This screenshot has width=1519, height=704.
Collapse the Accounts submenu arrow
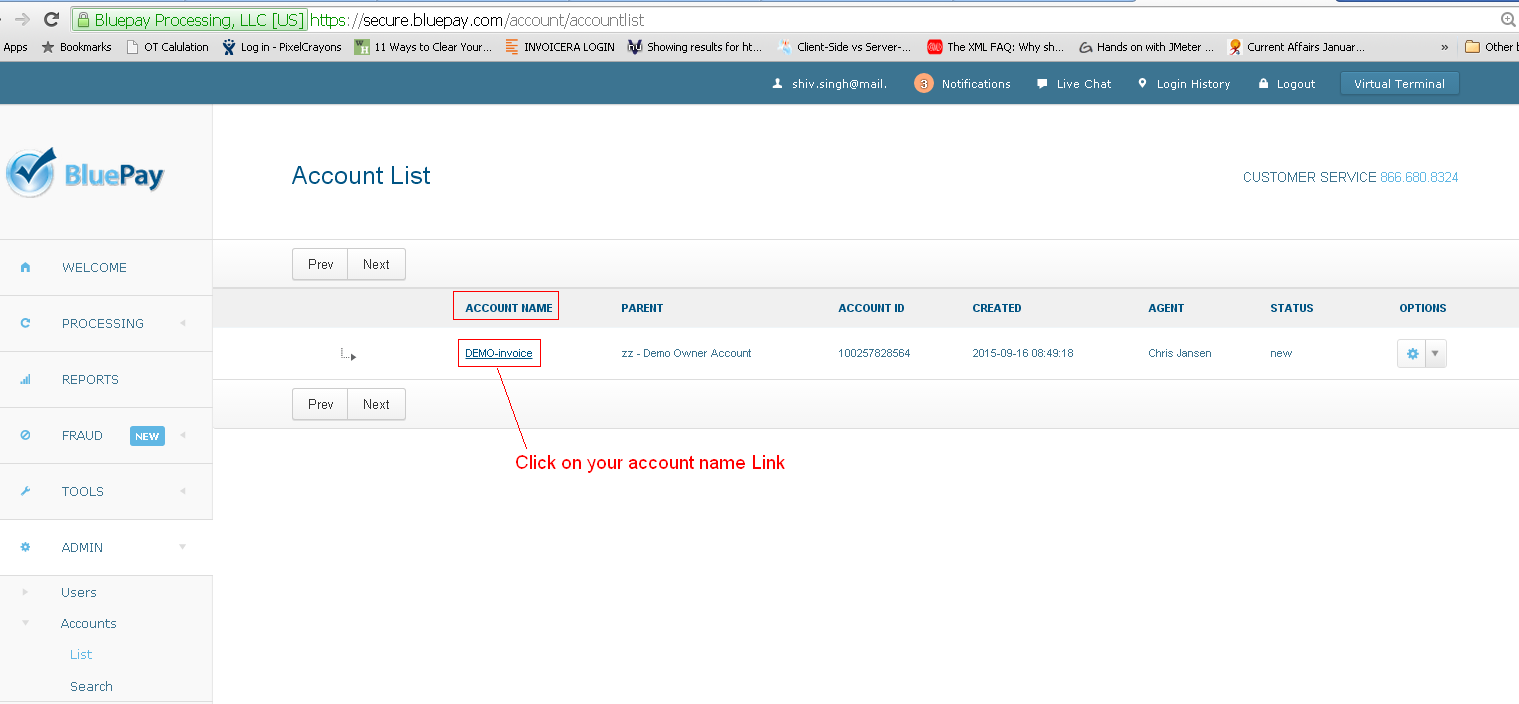[x=26, y=623]
